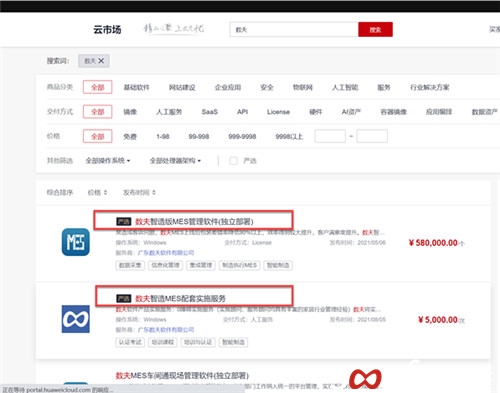This screenshot has height=393, width=500.
Task: Select the 基础软件 category filter
Action: tap(136, 87)
